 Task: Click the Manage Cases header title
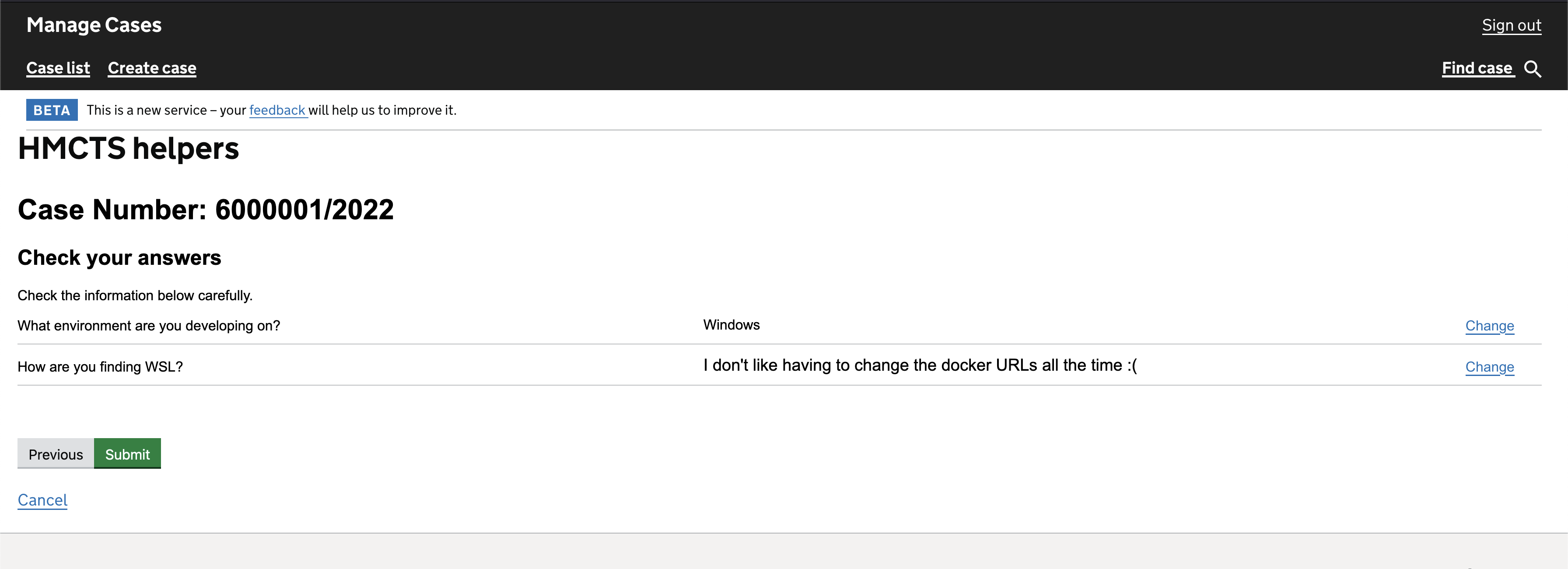tap(94, 25)
